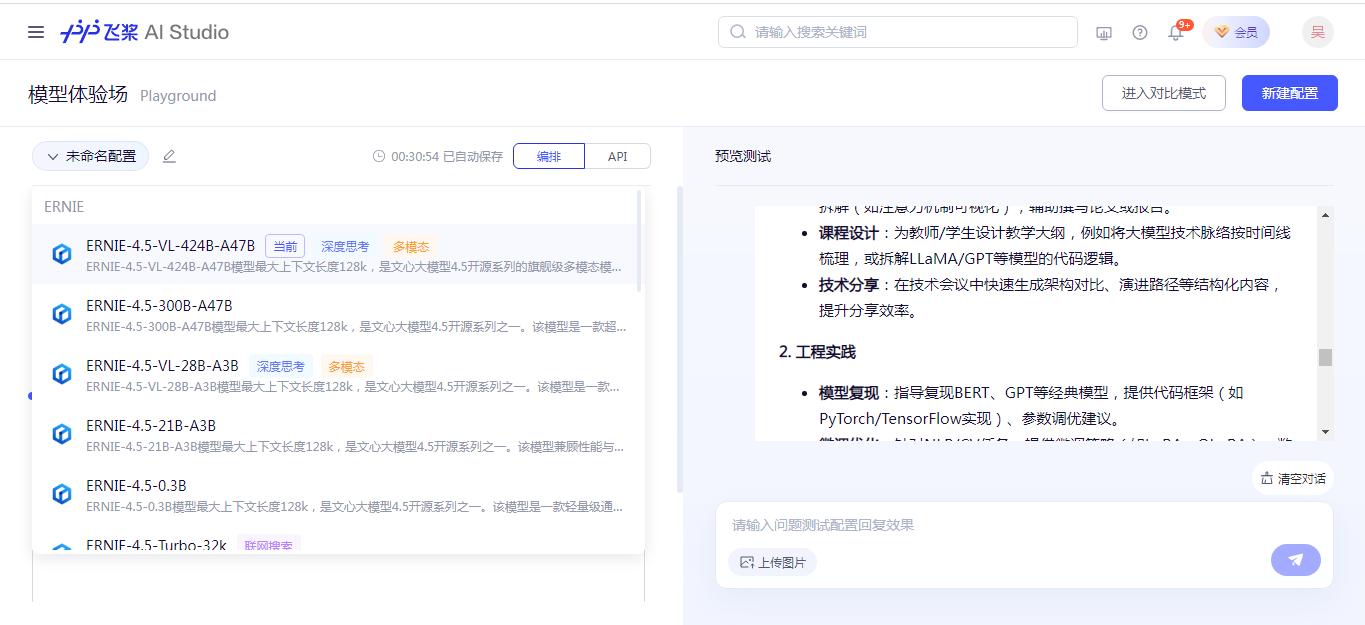This screenshot has height=625, width=1365.
Task: Click the chat scrollbar down arrow
Action: (x=1325, y=431)
